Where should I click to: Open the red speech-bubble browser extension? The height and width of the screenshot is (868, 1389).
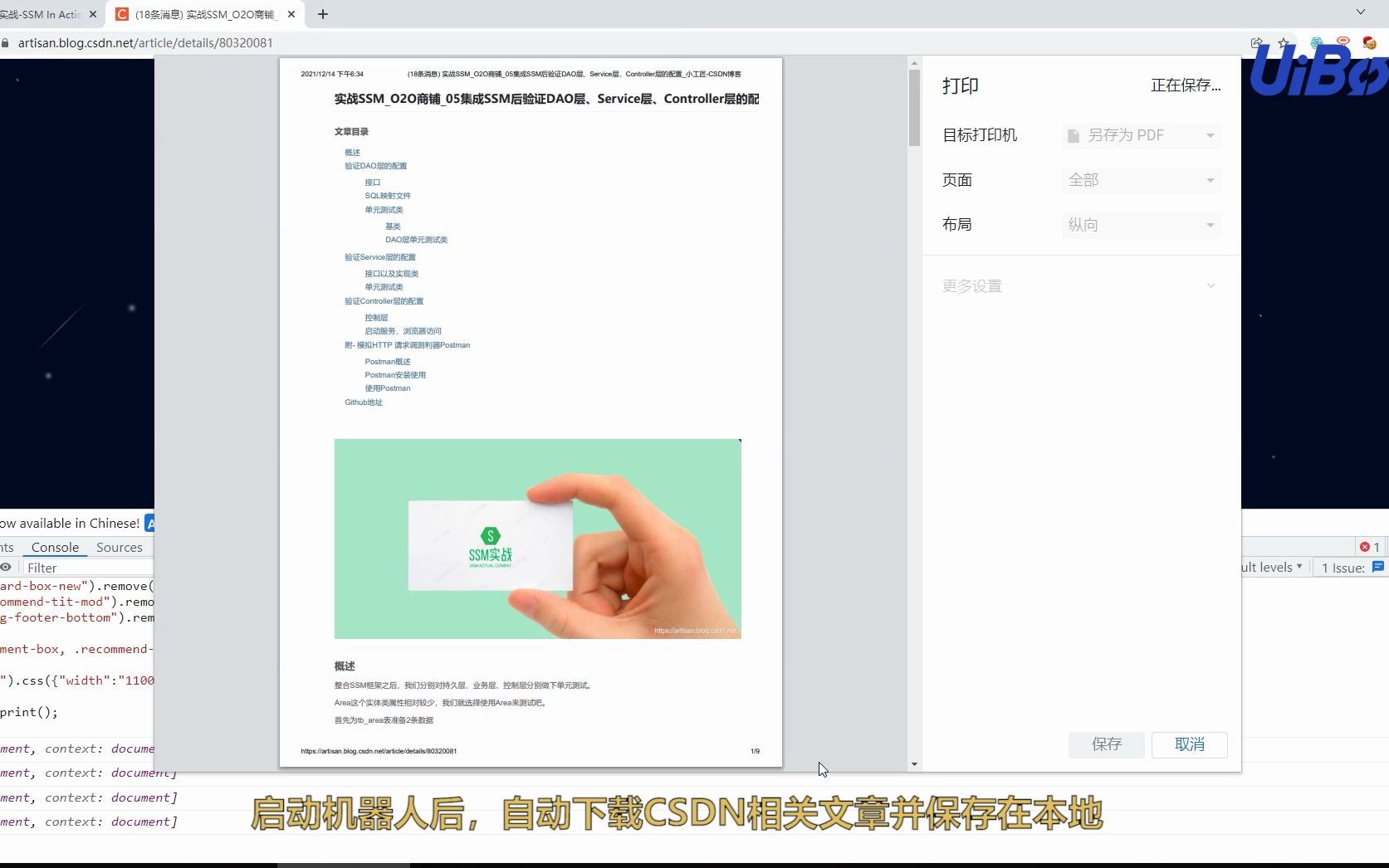coord(1343,41)
